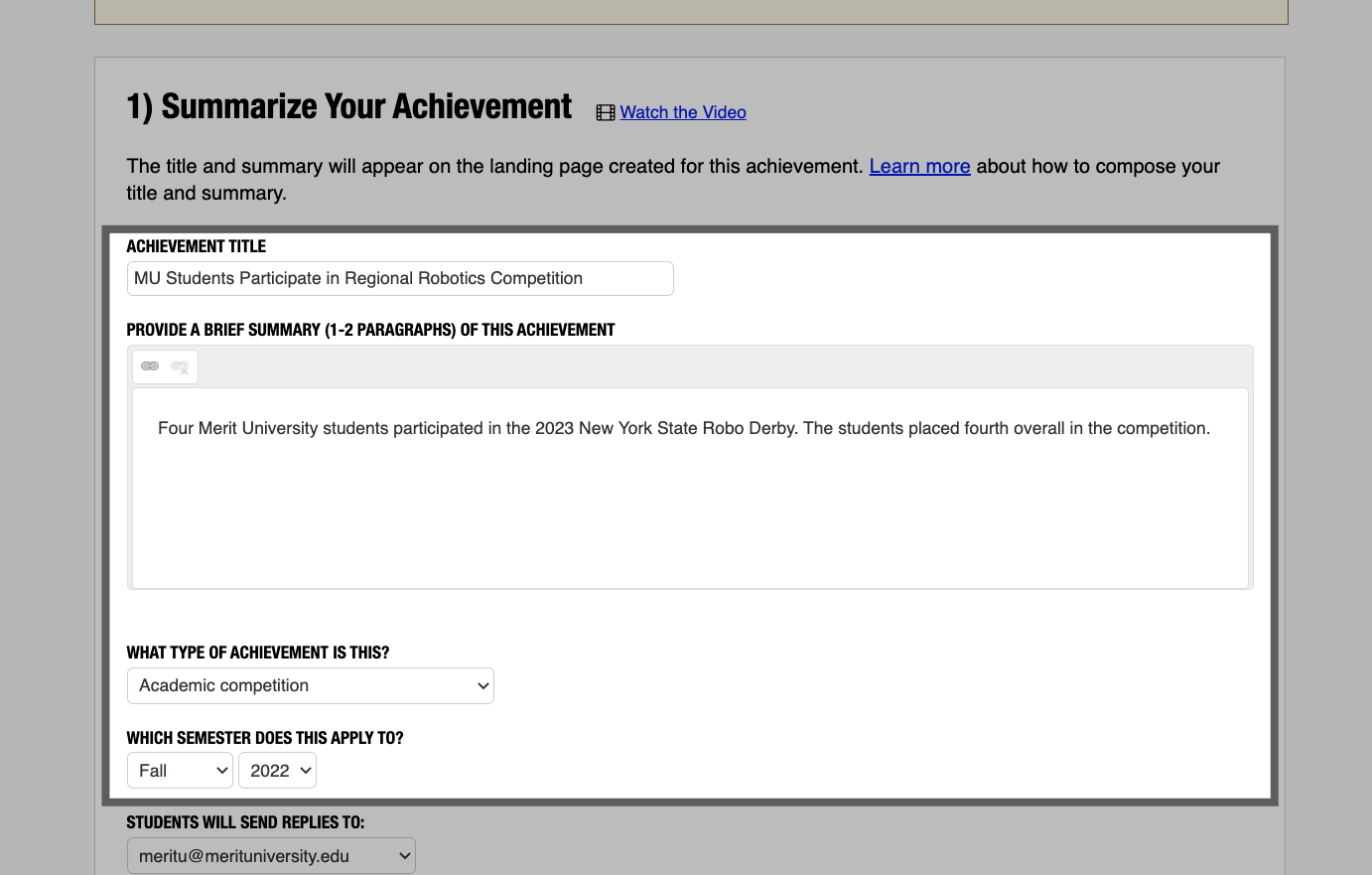Click inside the brief summary text area

(x=689, y=487)
